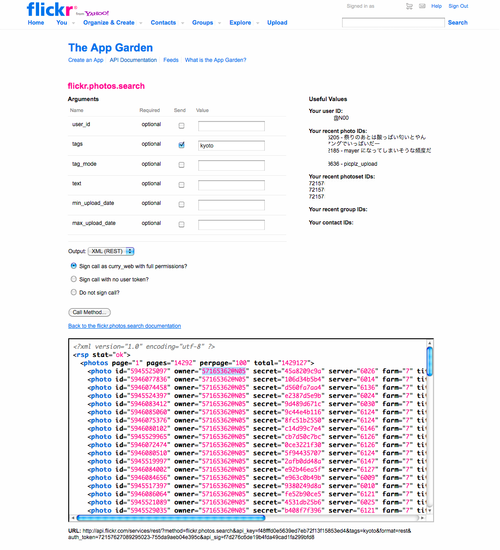The height and width of the screenshot is (550, 500).
Task: Enable the tag_mode Send checkbox
Action: coord(181,165)
